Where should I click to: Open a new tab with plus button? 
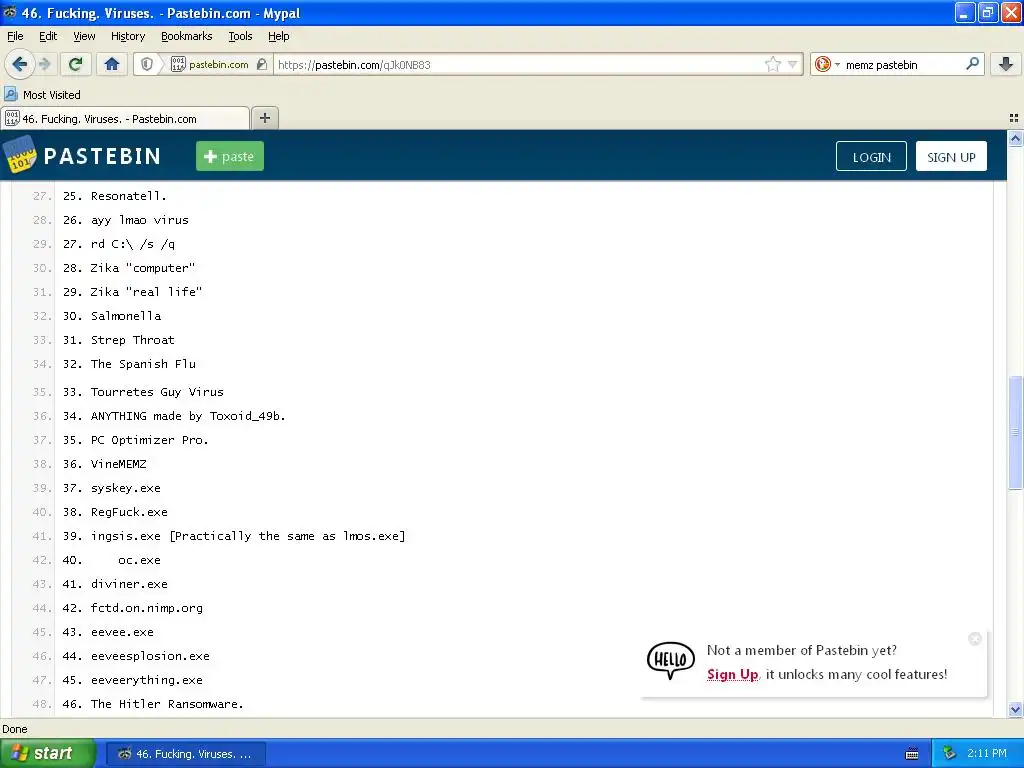coord(264,118)
